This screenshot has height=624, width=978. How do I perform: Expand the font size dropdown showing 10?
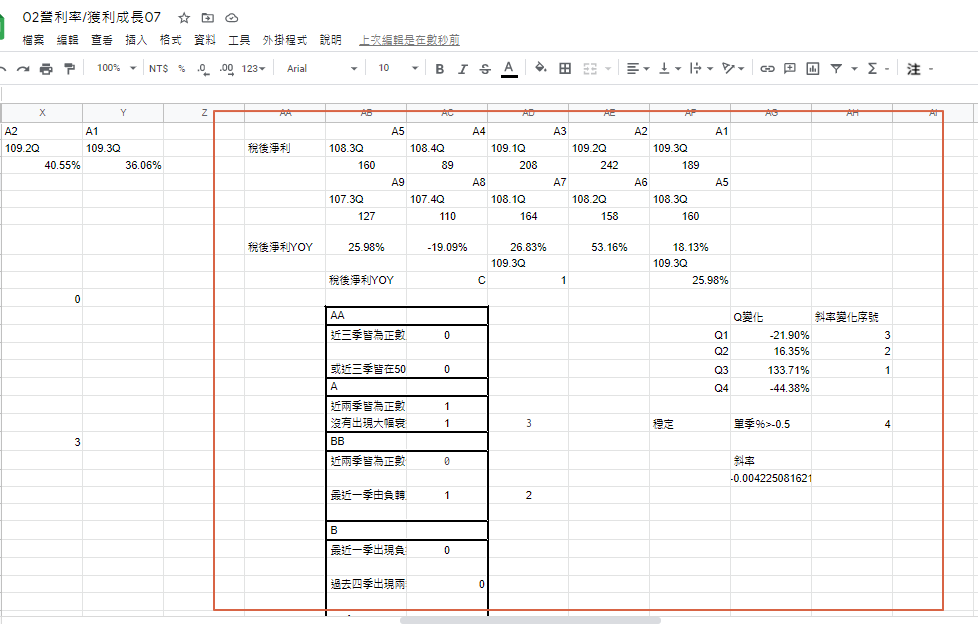[397, 69]
